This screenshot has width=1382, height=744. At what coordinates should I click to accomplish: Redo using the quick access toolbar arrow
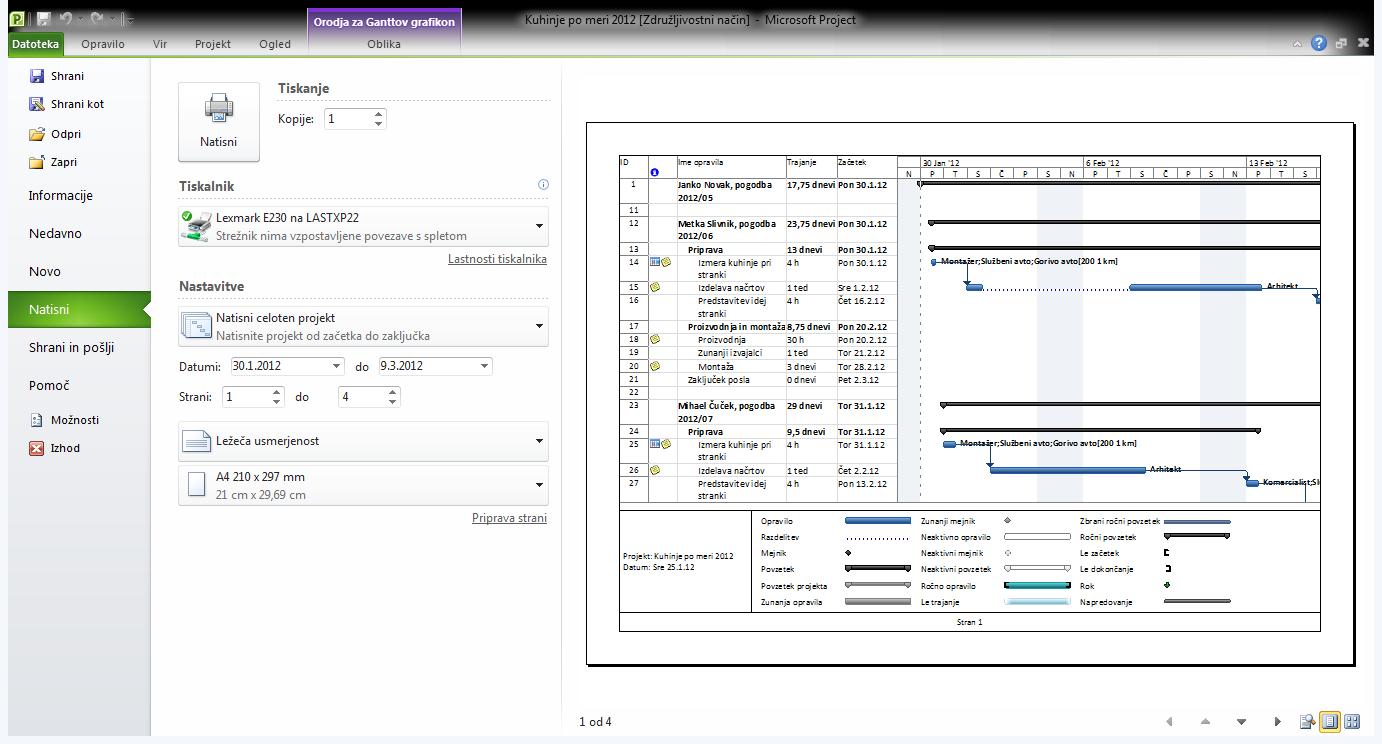click(97, 19)
